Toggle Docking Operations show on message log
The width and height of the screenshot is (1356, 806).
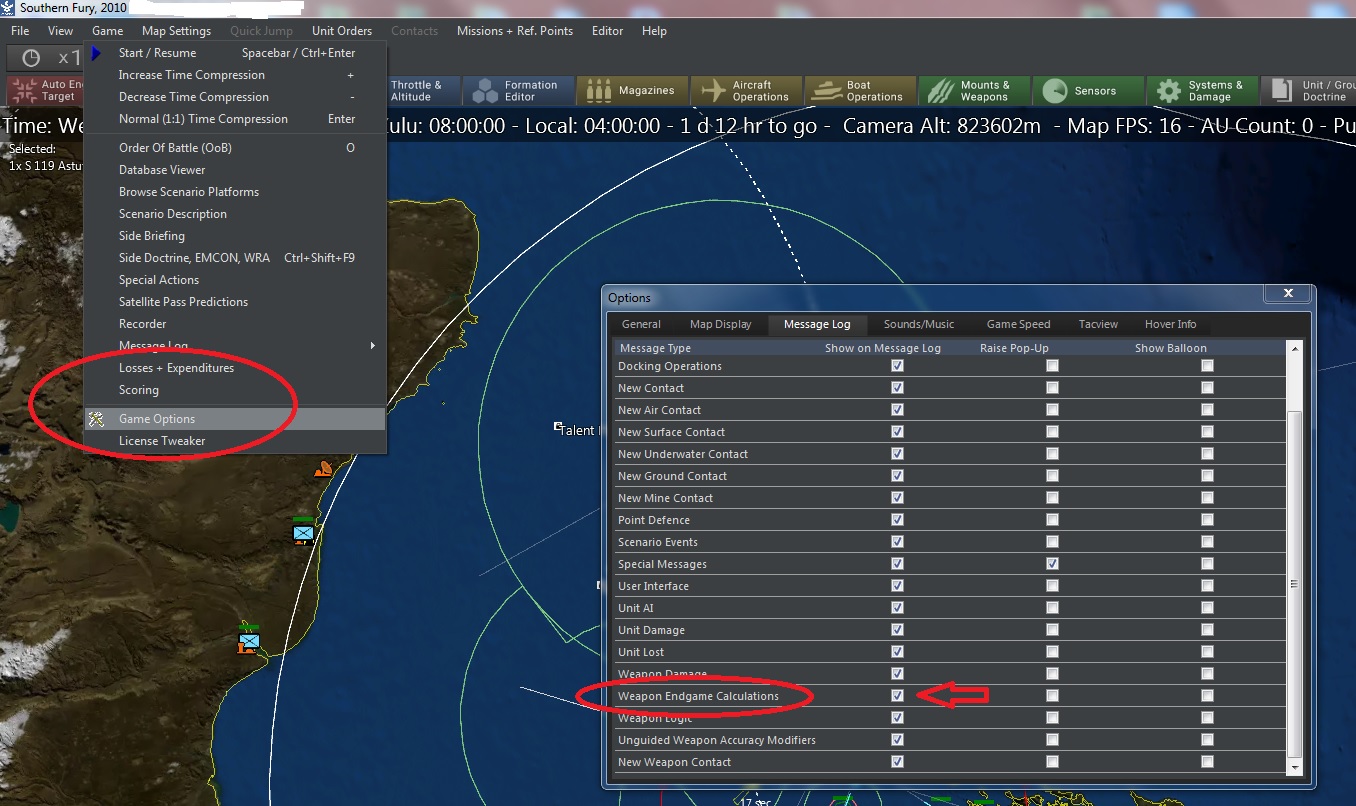[897, 366]
